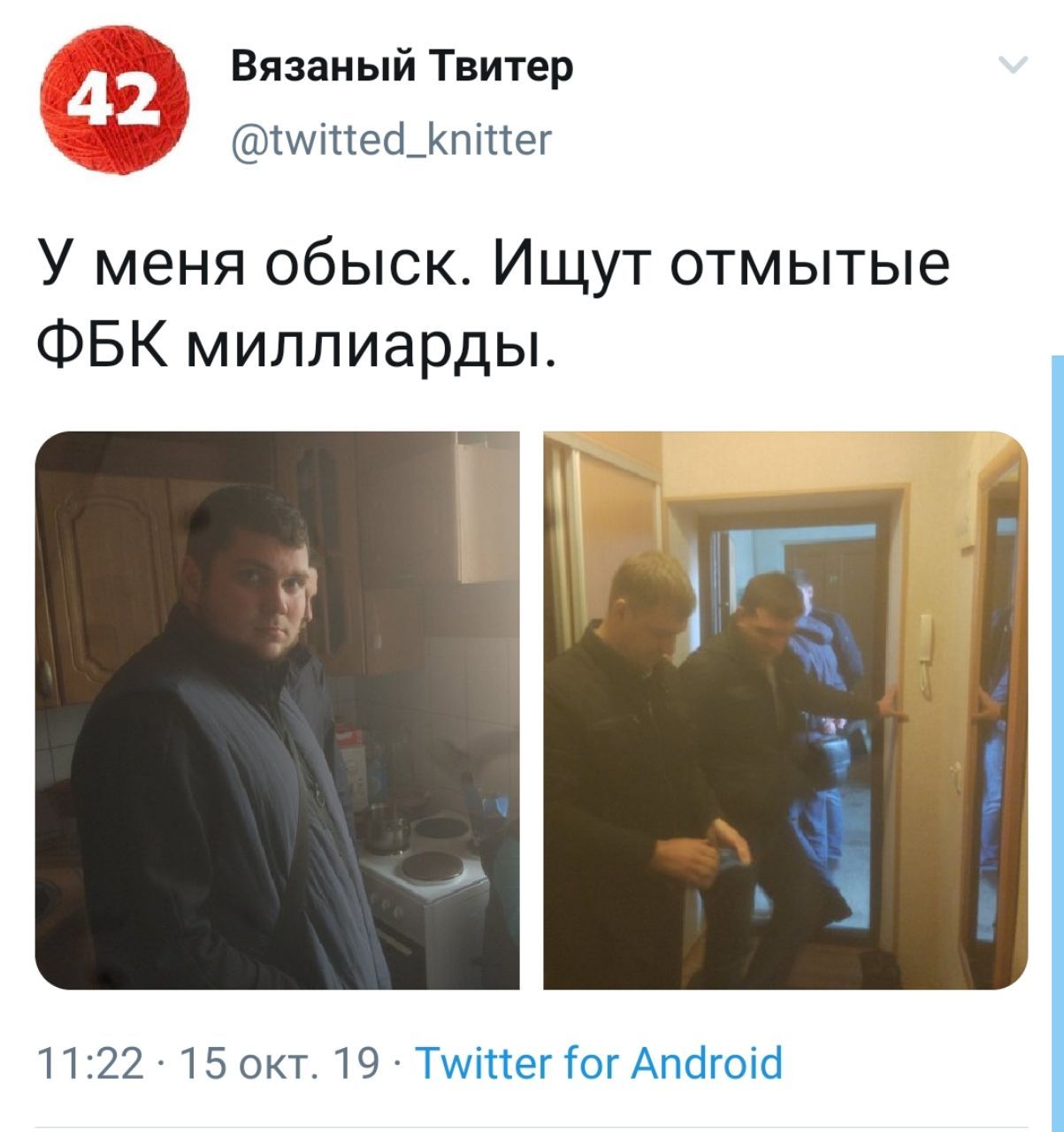View the photo showing the white stove
This screenshot has height=1132, width=1064.
(277, 710)
